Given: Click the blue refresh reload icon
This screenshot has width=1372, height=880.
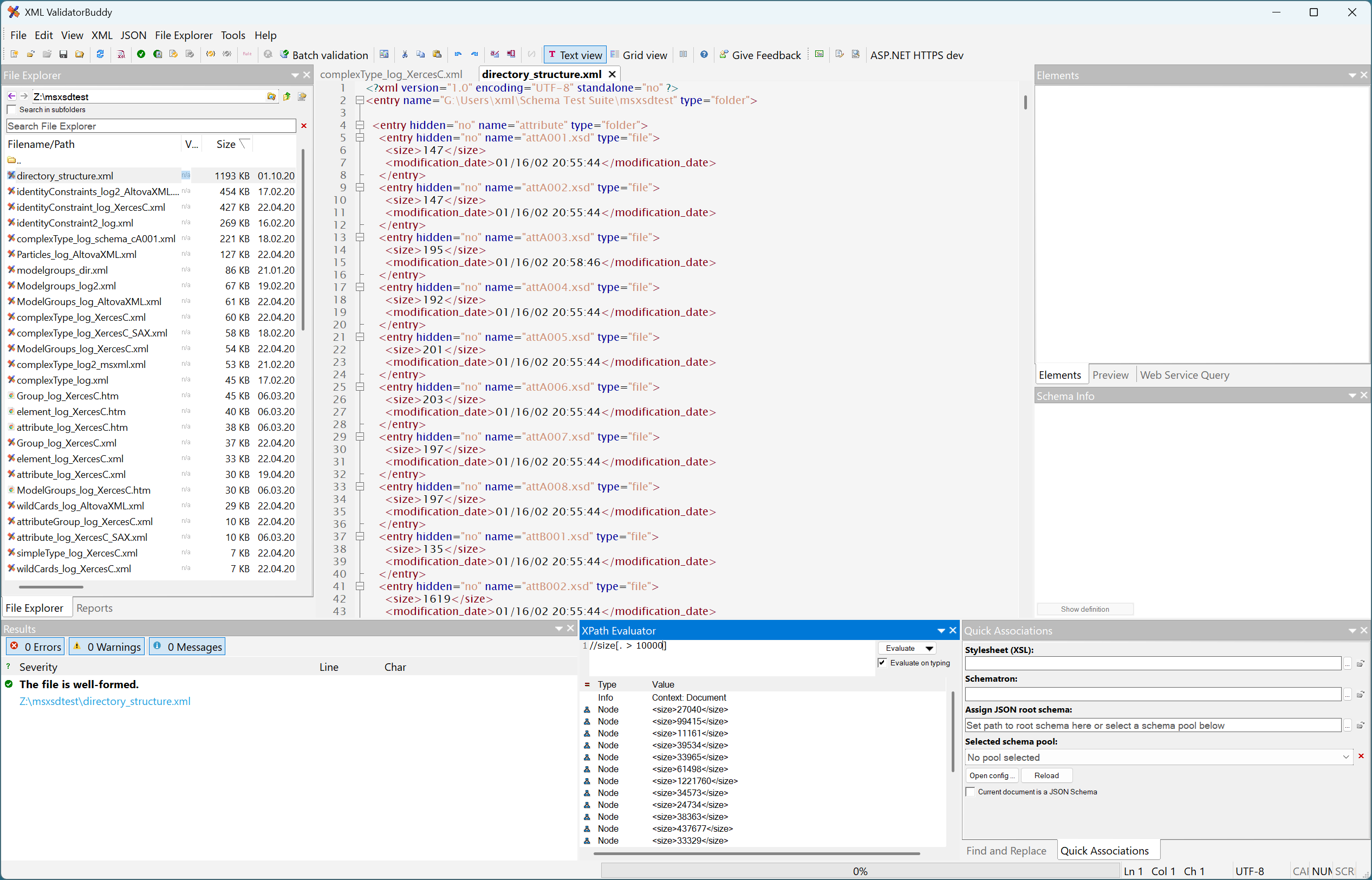Looking at the screenshot, I should pos(100,54).
